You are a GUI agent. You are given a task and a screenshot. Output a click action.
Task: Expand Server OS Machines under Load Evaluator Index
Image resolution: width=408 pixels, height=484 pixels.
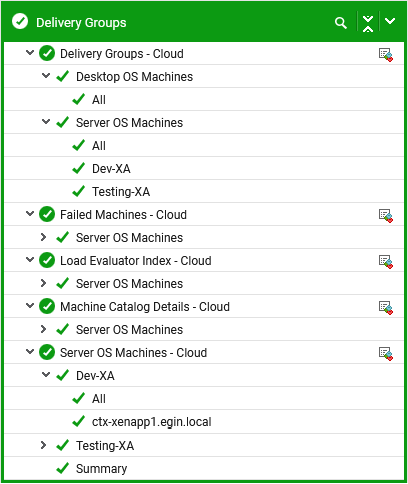[43, 283]
